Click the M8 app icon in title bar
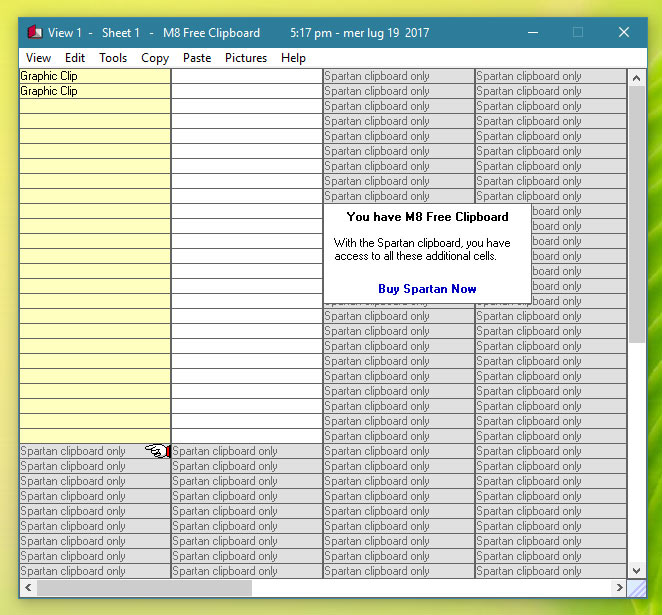Image resolution: width=662 pixels, height=615 pixels. [34, 33]
